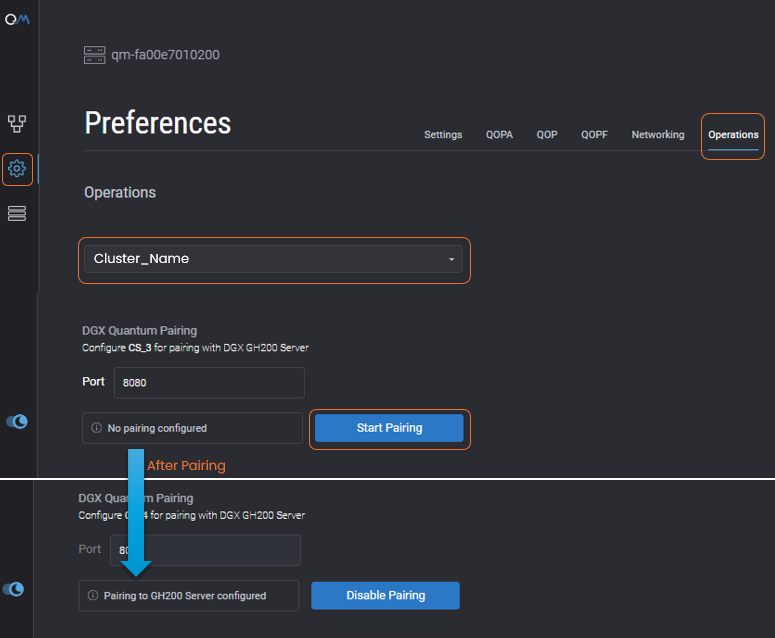Select the Operations tab

[x=733, y=134]
